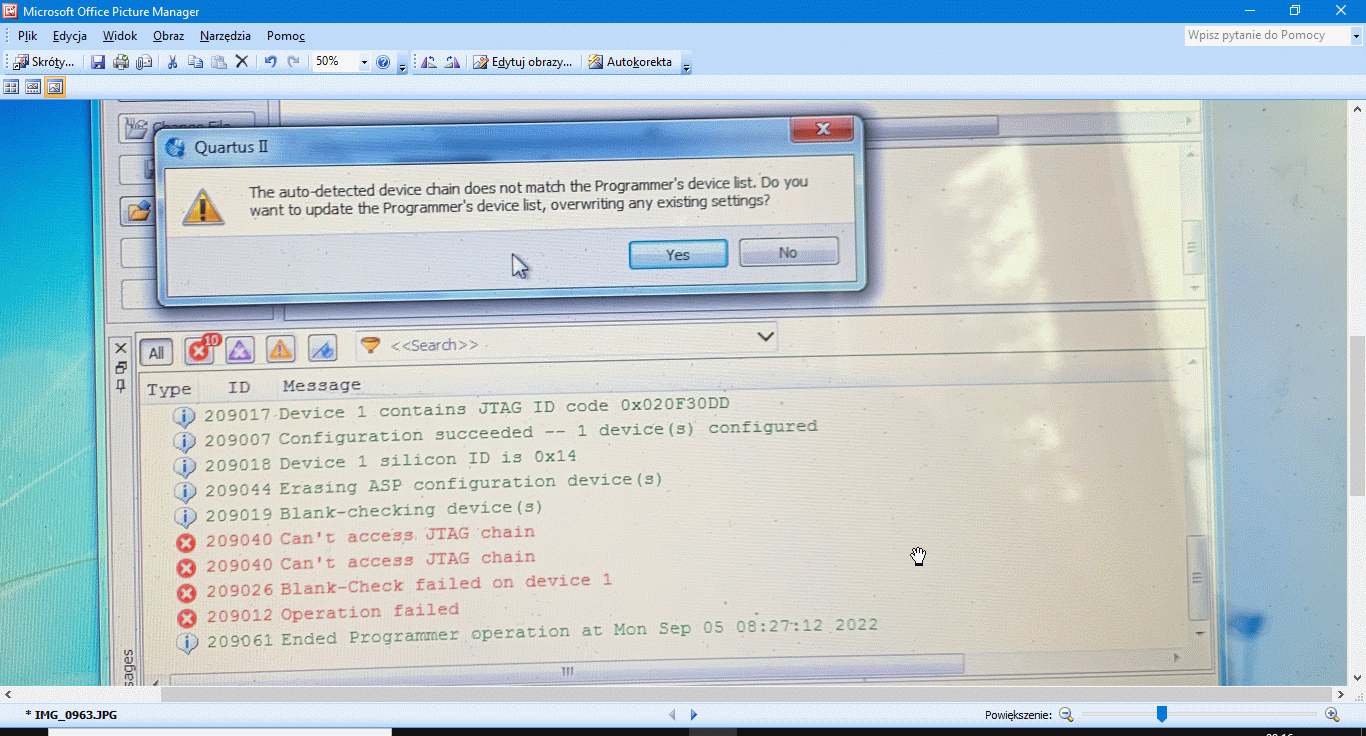Rotate the picture right with the toolbar icon
1366x736 pixels.
(x=452, y=62)
